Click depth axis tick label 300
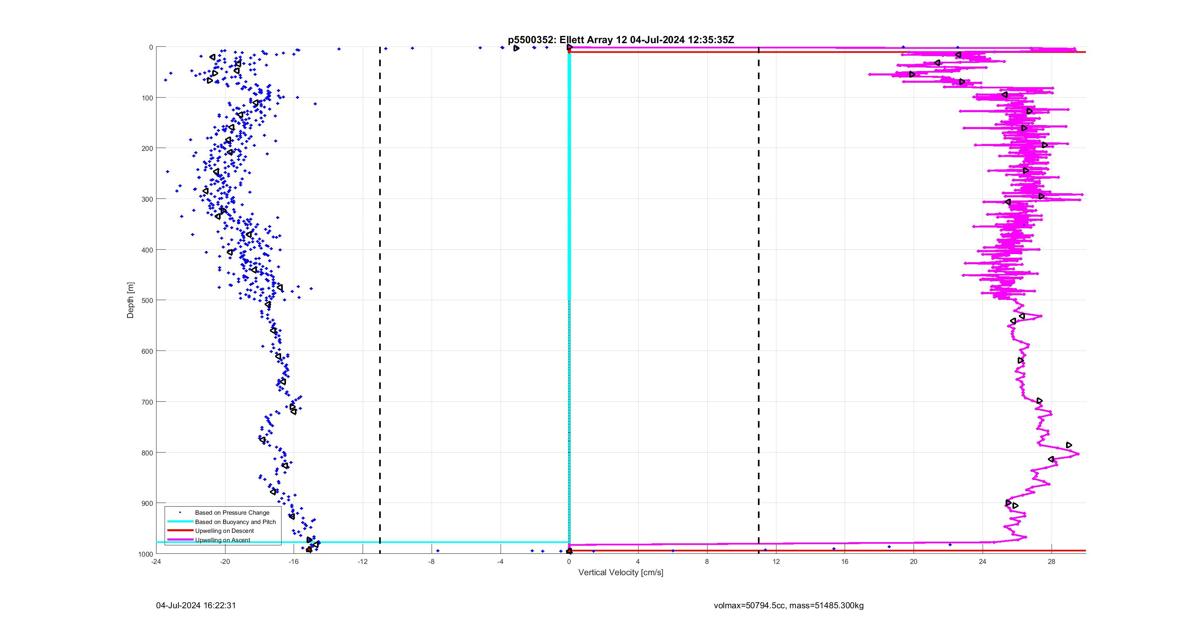Viewport: 1200px width, 622px height. pyautogui.click(x=147, y=199)
